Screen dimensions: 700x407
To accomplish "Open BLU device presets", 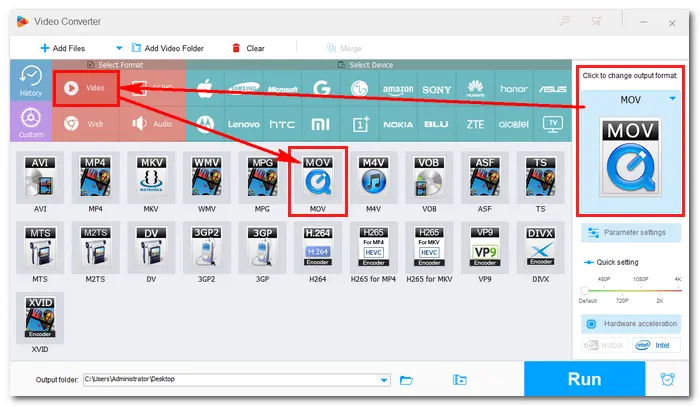I will point(437,124).
